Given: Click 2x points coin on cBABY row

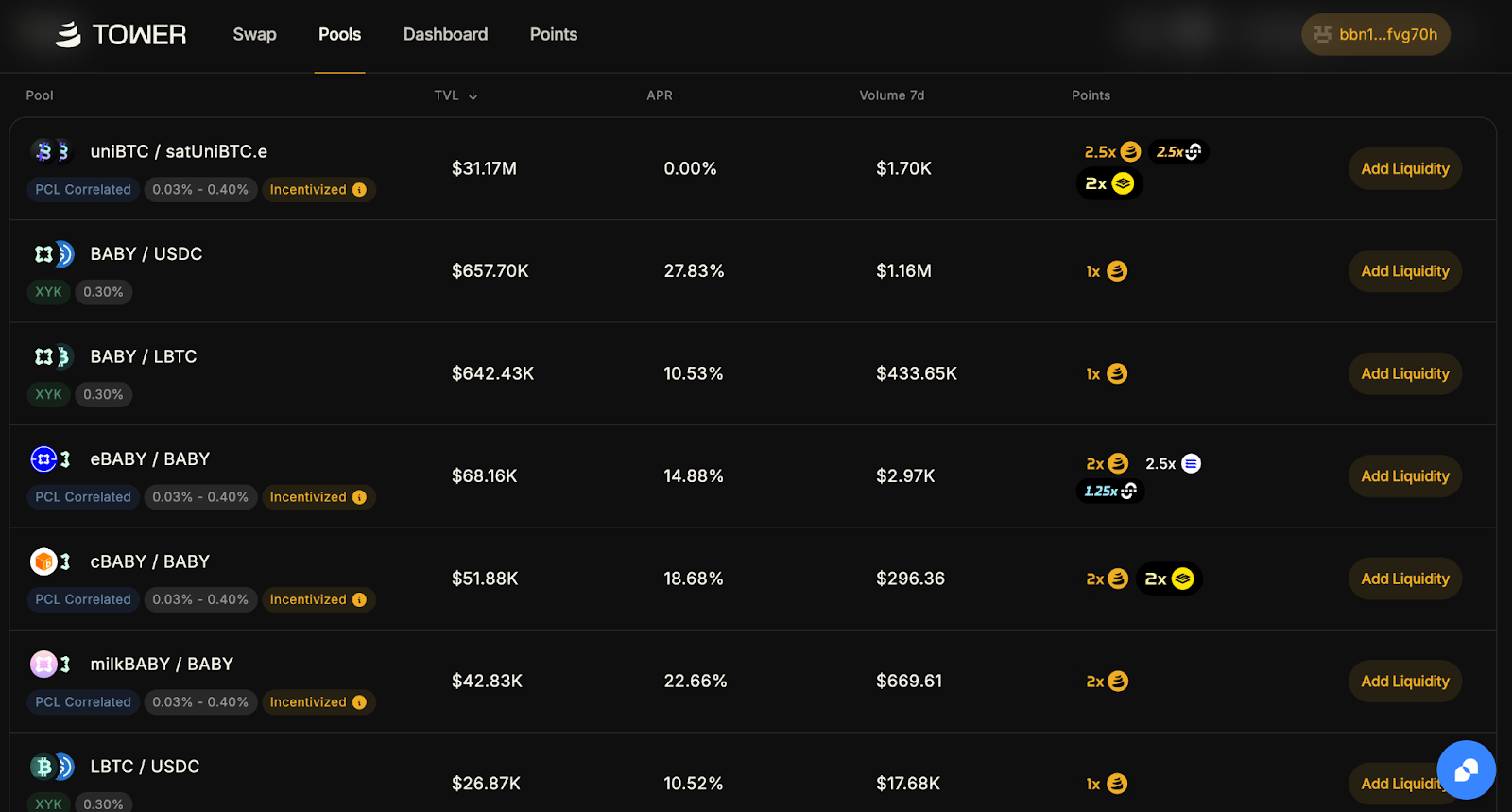Looking at the screenshot, I should coord(1108,579).
